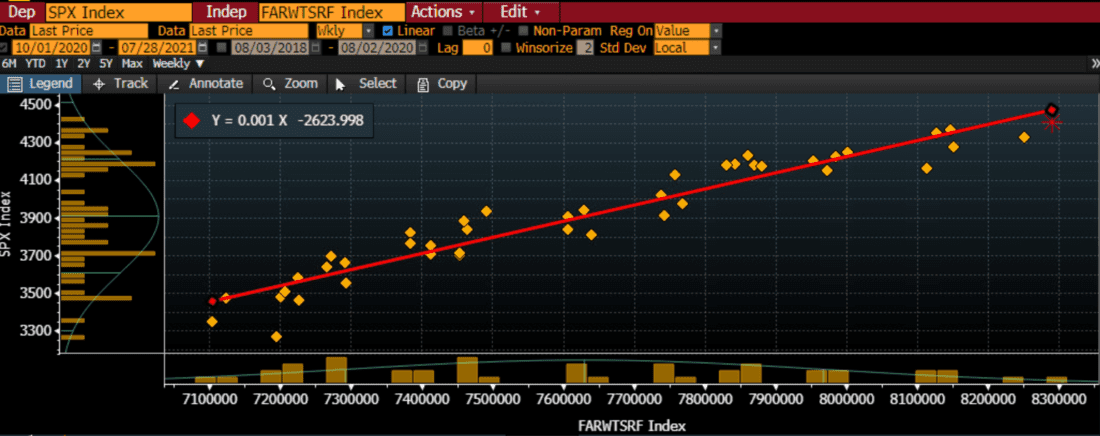Image resolution: width=1100 pixels, height=436 pixels.
Task: Click the Dep SPX Index field
Action: coord(119,12)
